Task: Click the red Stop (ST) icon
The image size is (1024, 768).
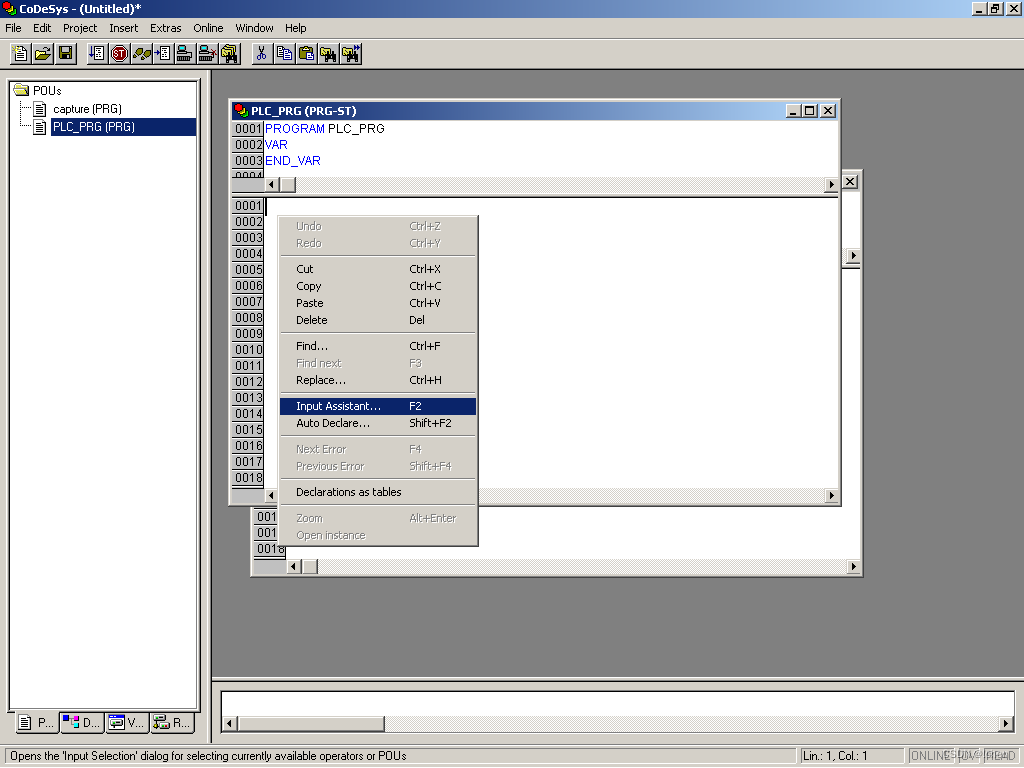Action: point(119,54)
